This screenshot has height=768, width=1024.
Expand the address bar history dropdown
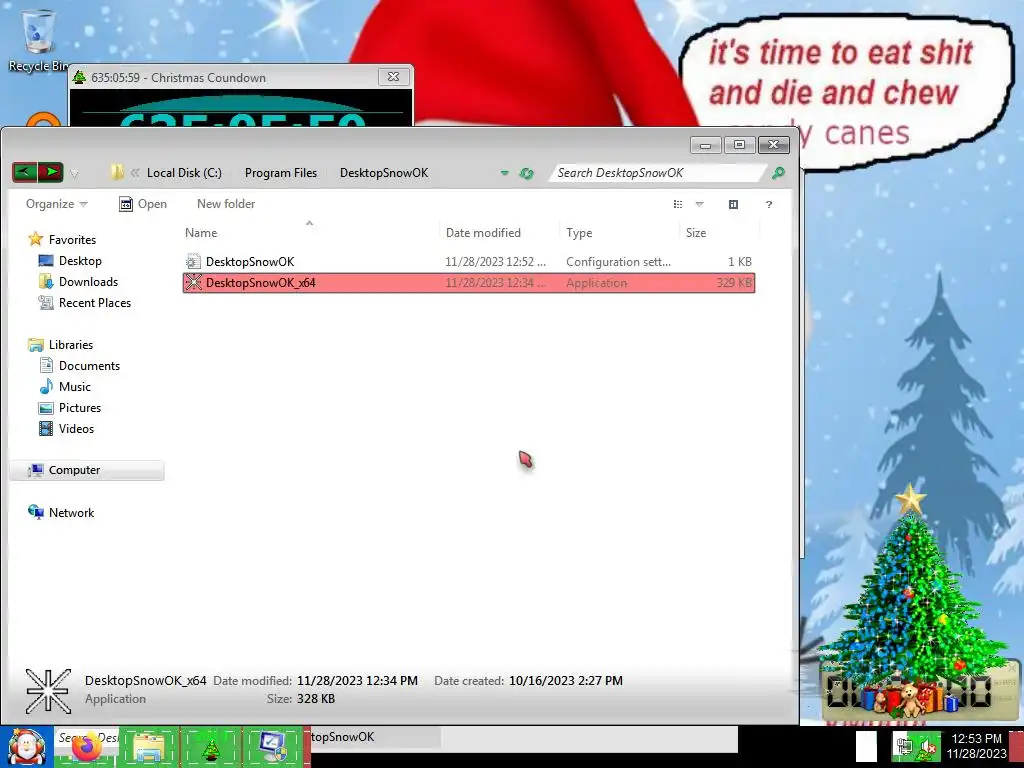504,173
